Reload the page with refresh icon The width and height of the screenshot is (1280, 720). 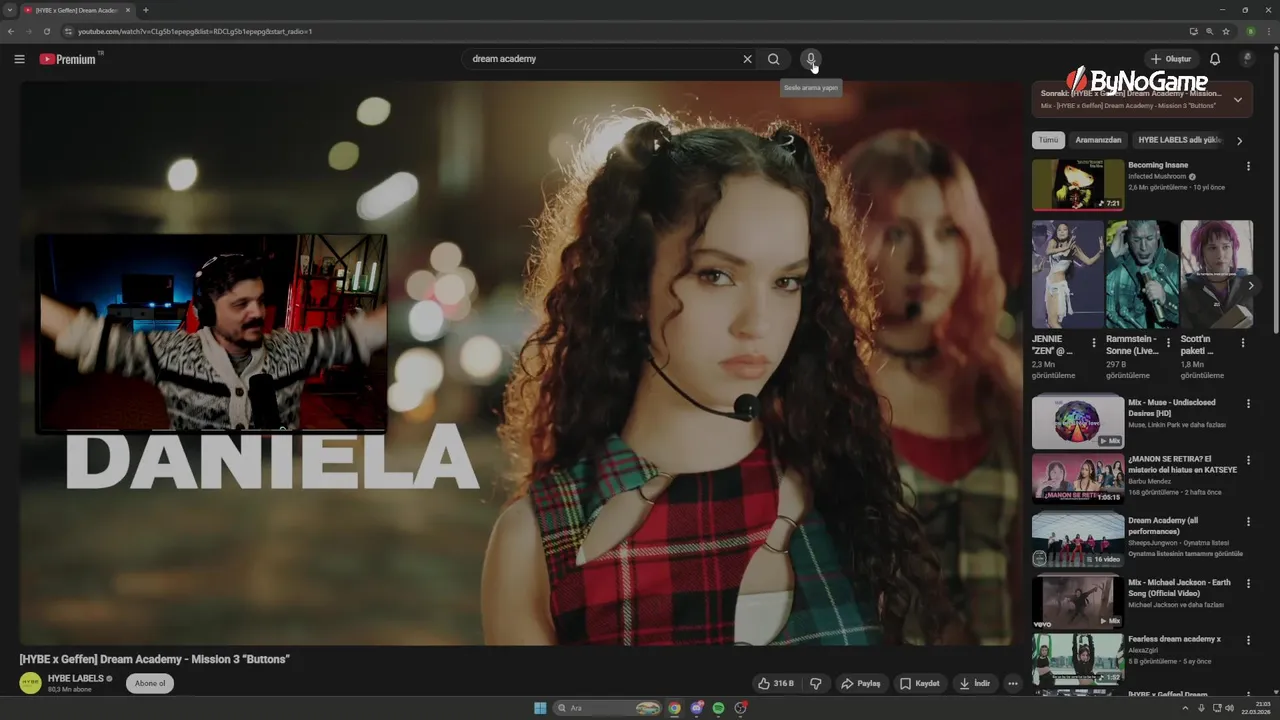(x=46, y=31)
